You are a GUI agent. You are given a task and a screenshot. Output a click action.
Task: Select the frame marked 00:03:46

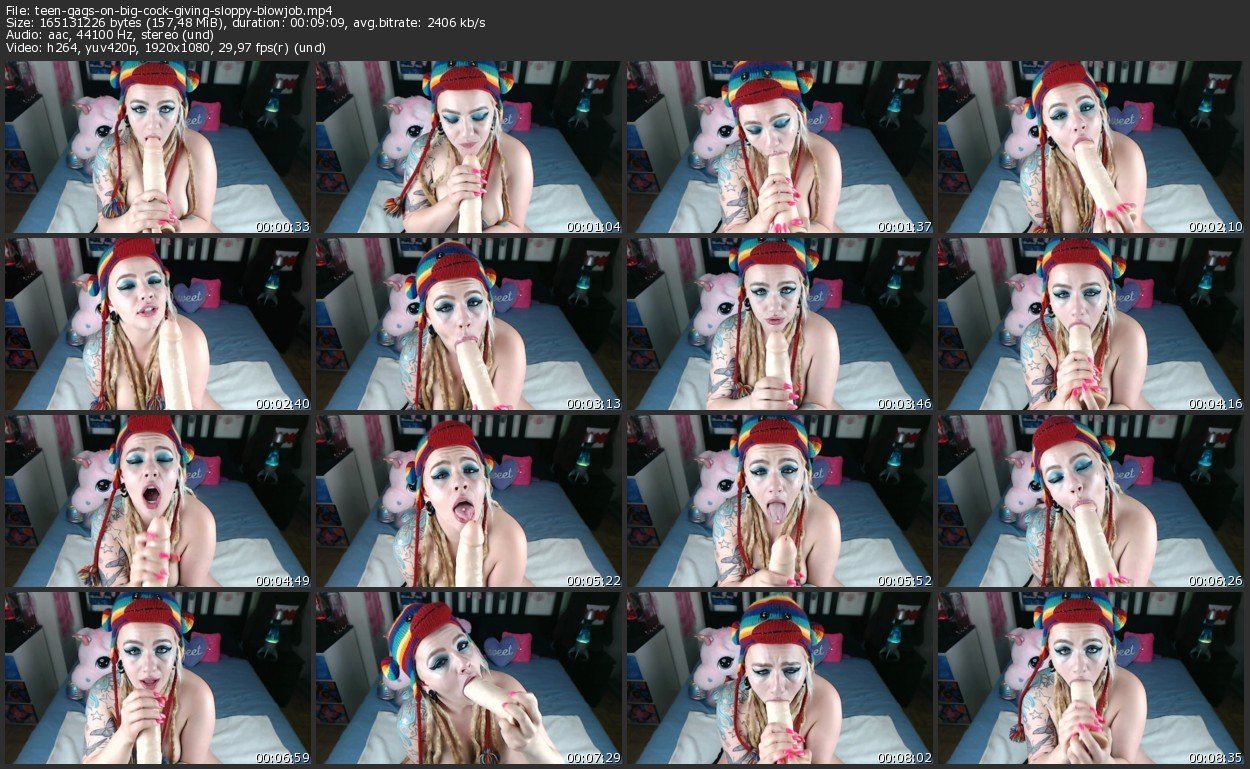(780, 324)
